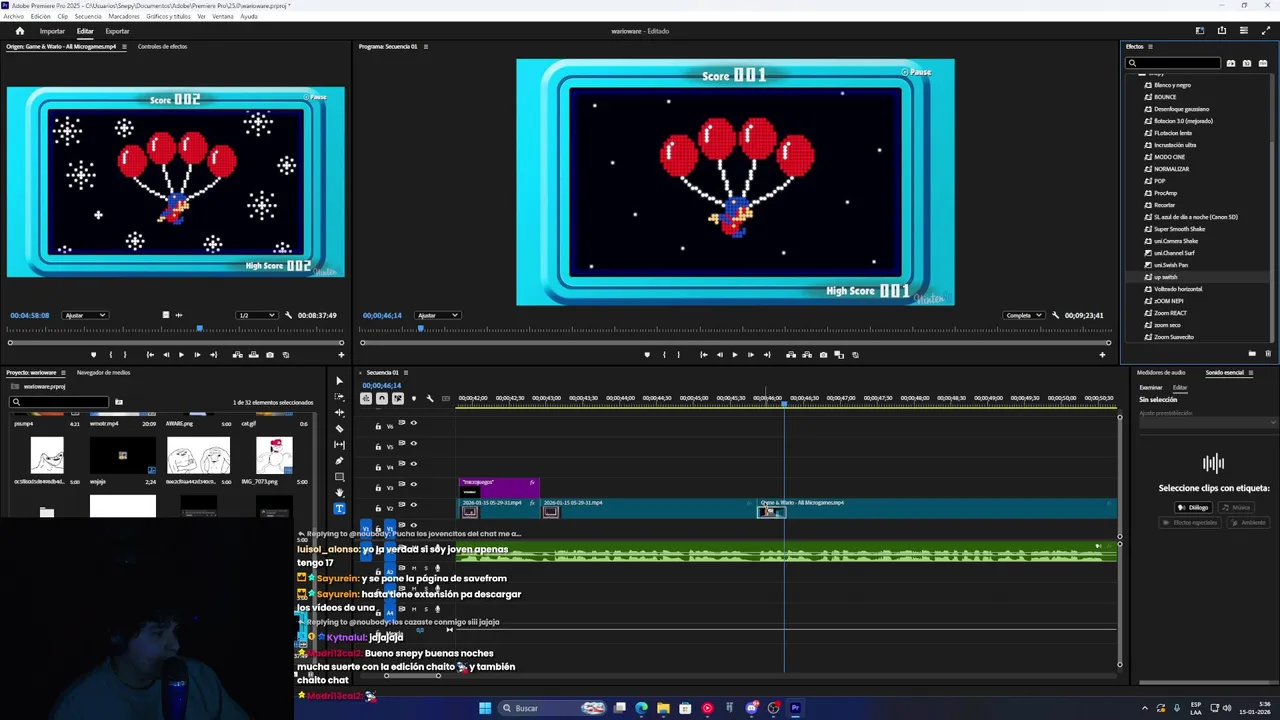Open Program monitor button editor plus

(1102, 355)
